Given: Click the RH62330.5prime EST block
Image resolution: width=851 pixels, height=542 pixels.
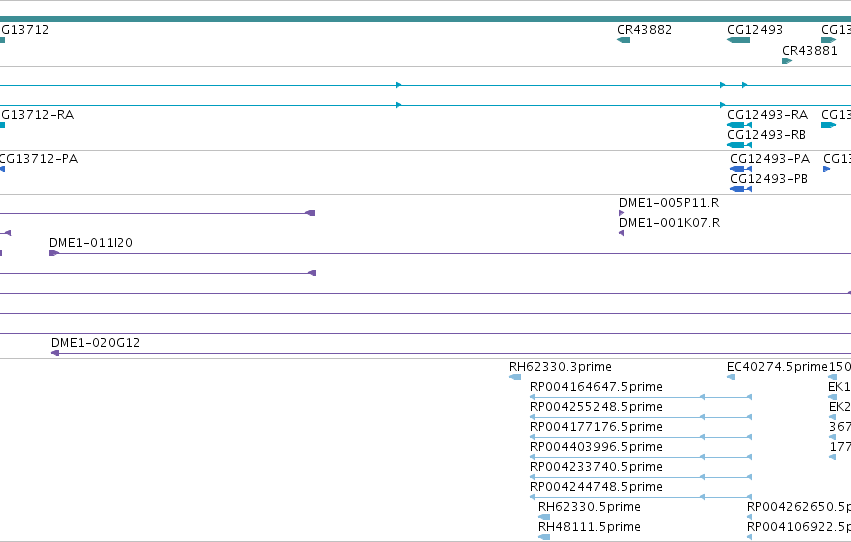Looking at the screenshot, I should point(544,517).
